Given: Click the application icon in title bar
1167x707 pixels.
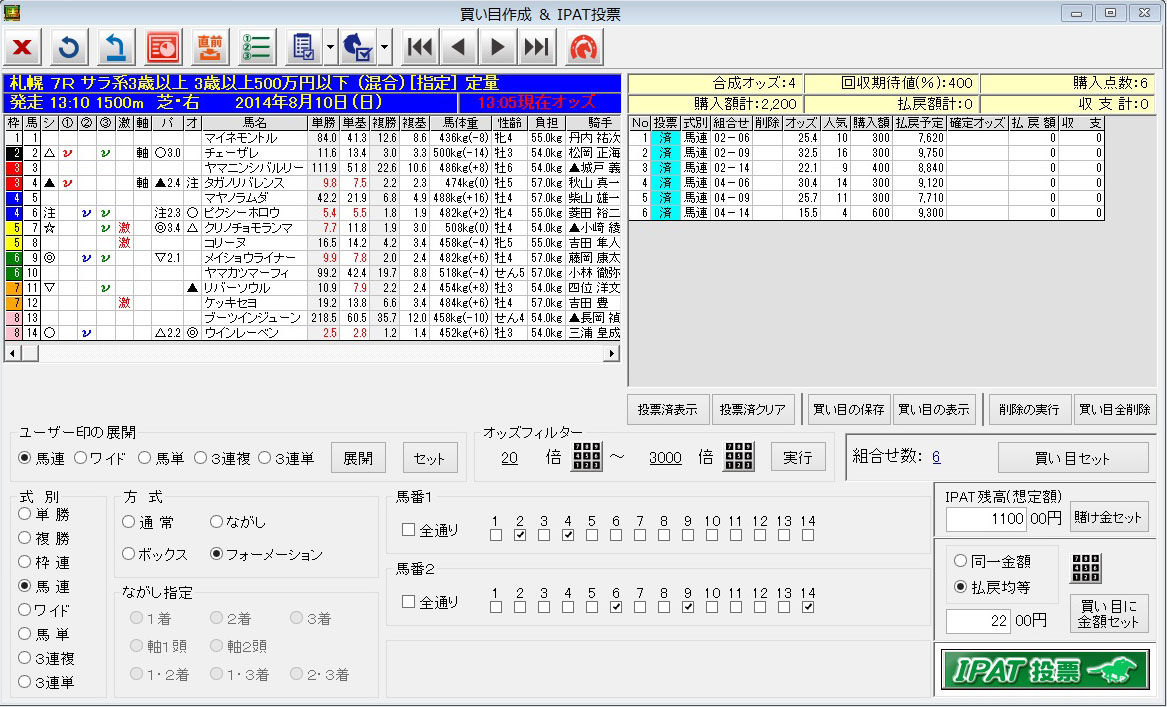Looking at the screenshot, I should (x=13, y=13).
